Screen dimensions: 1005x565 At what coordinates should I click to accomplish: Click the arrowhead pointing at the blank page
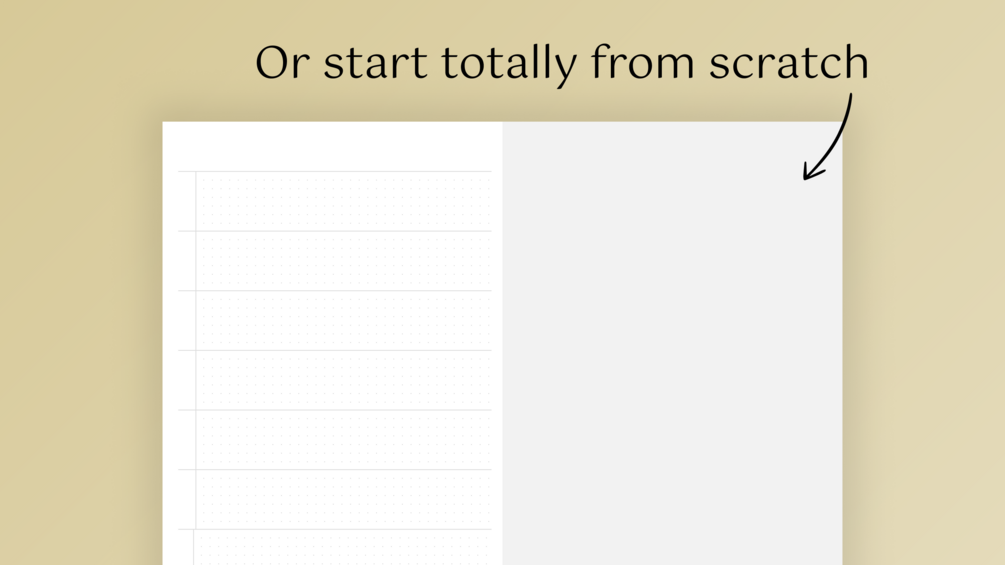tap(813, 170)
